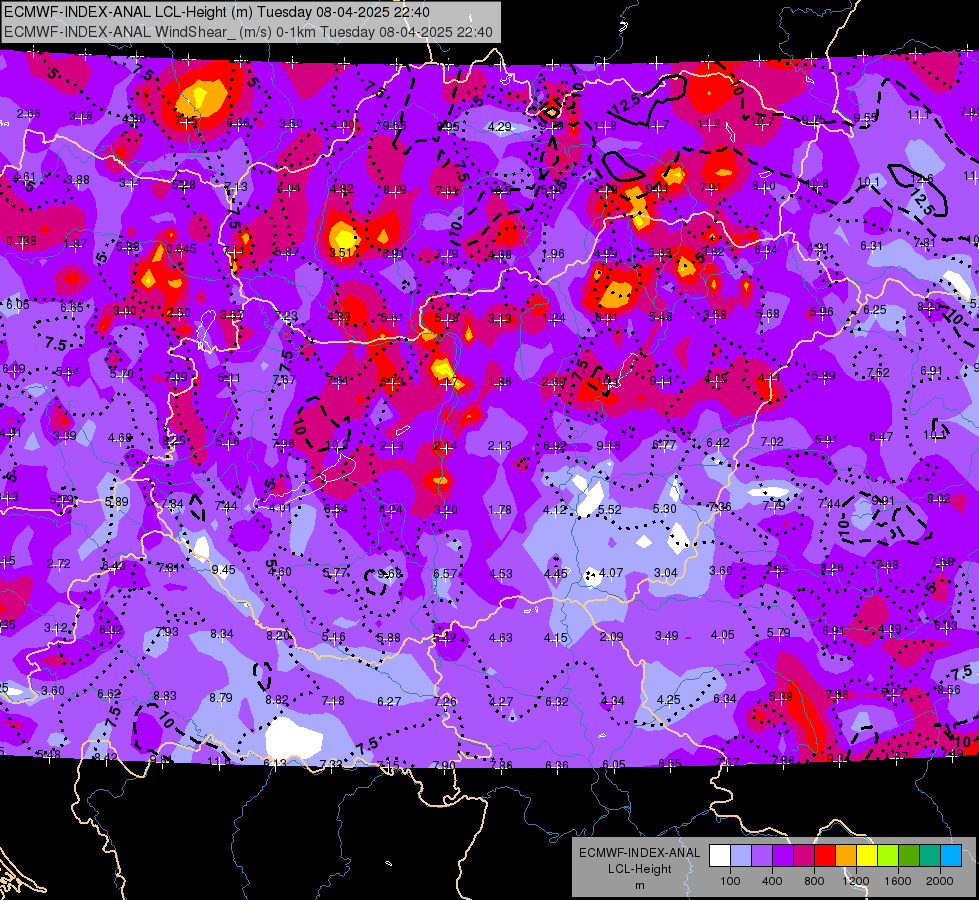The width and height of the screenshot is (979, 900).
Task: Click the grid value 4.29
Action: click(499, 126)
